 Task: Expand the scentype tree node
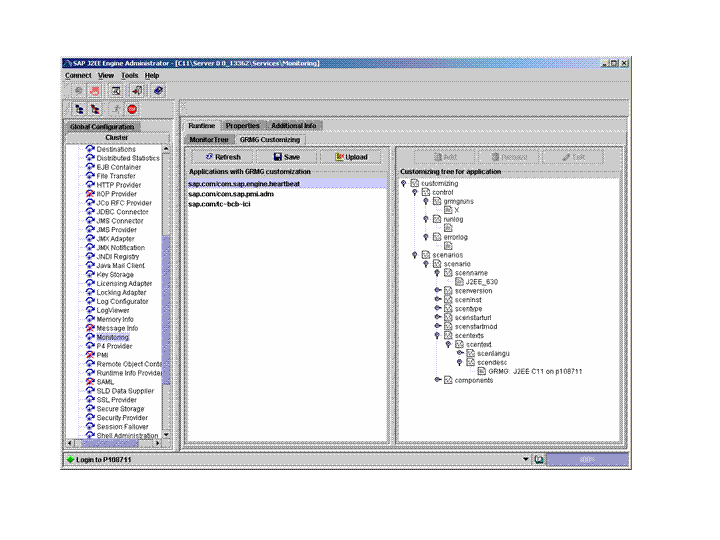pos(438,309)
